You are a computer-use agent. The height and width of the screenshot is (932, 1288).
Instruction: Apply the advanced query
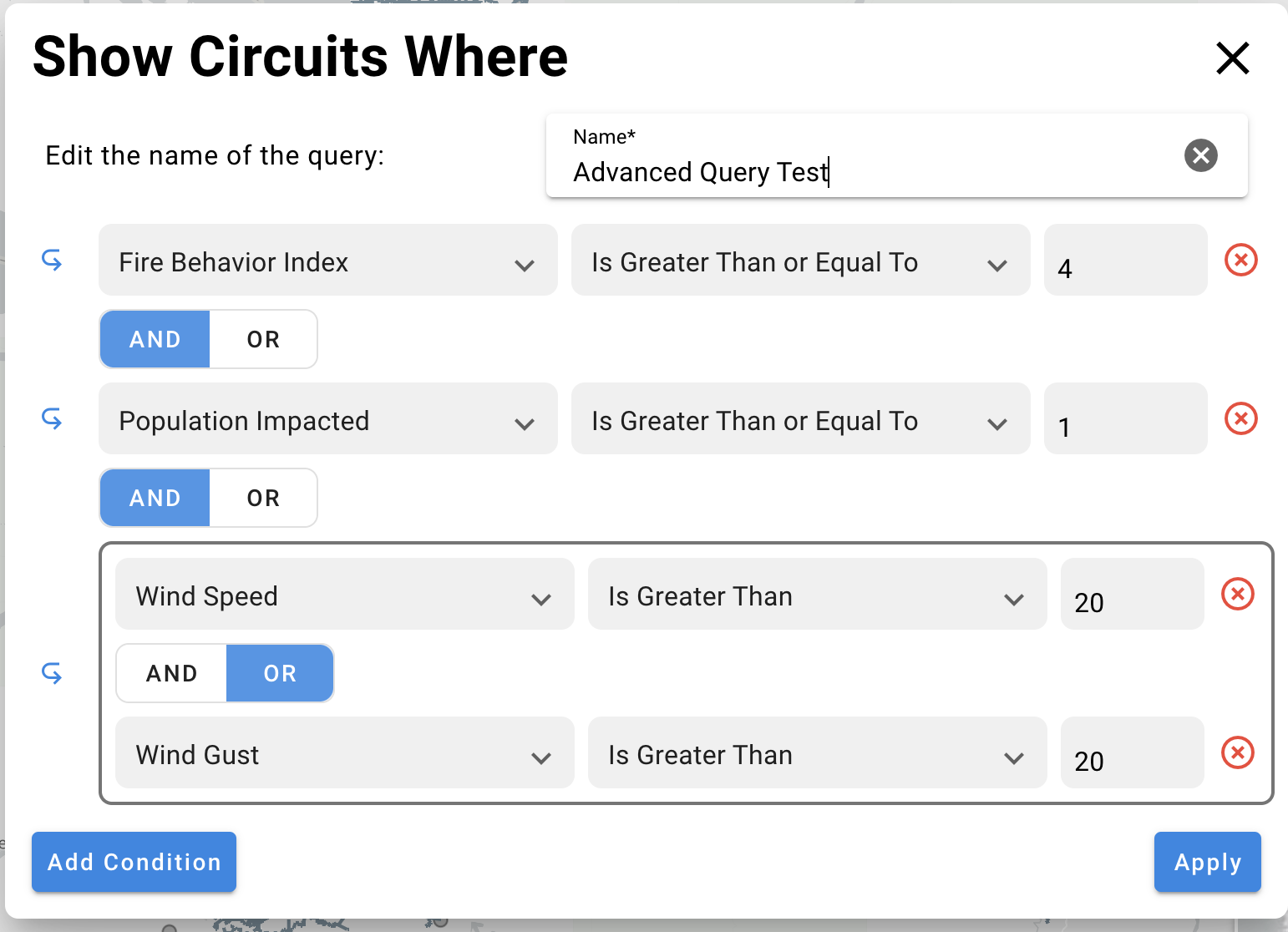tap(1207, 862)
